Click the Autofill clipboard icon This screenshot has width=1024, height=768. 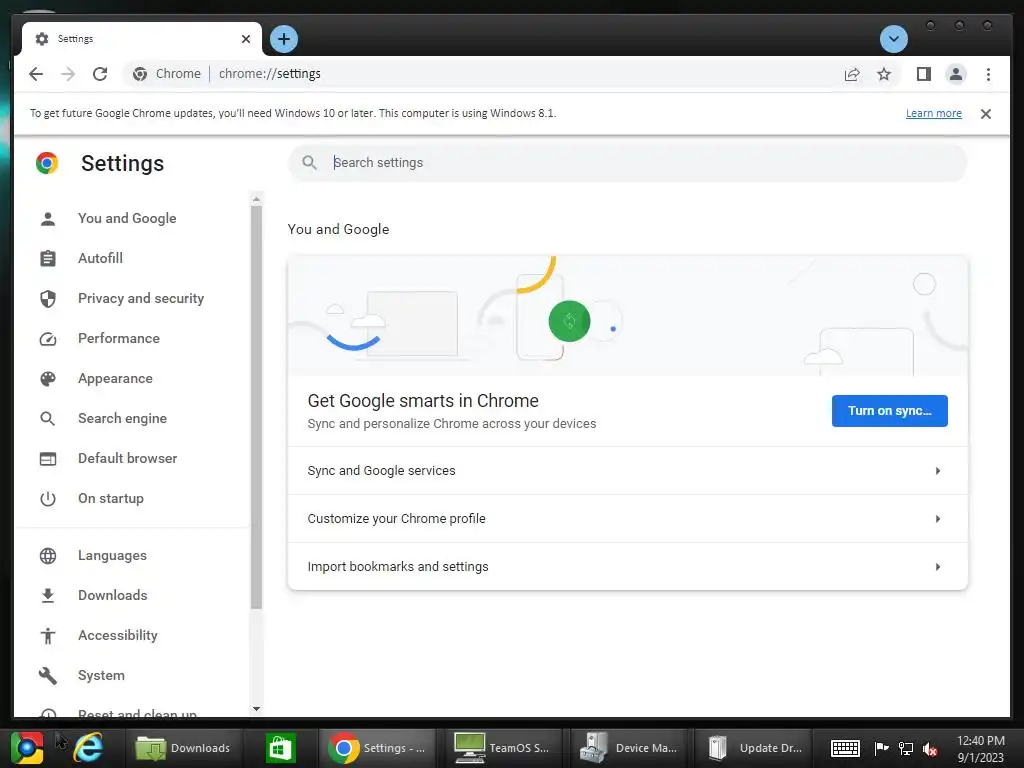(48, 259)
